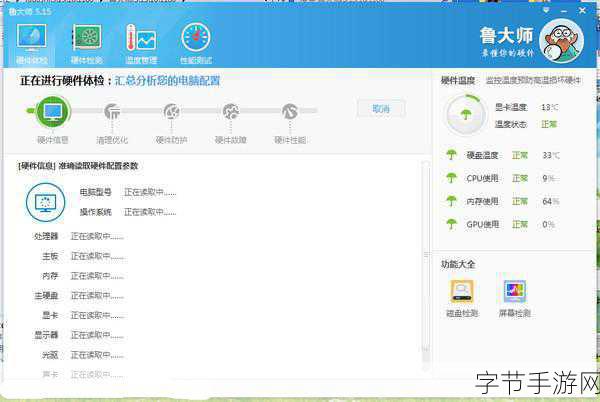
Task: Click the circular computer loading icon
Action: 46,202
